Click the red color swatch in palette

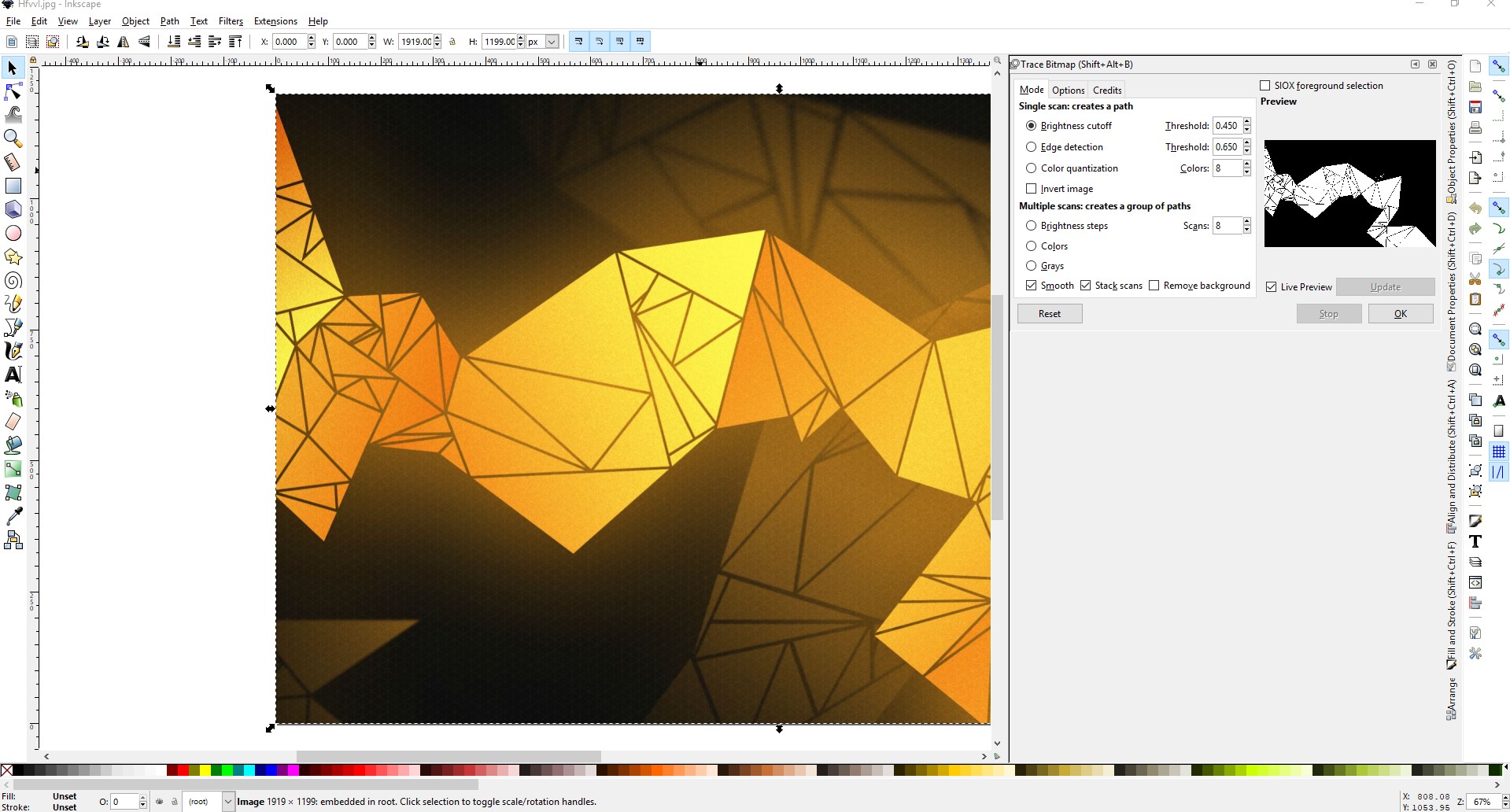coord(183,770)
